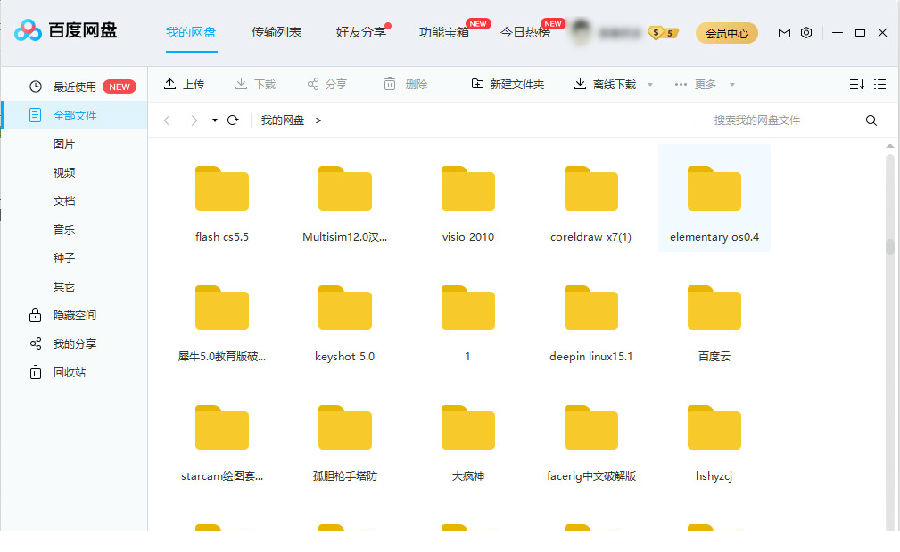This screenshot has width=900, height=552.
Task: Select the keyshot 5.0 folder
Action: (x=344, y=323)
